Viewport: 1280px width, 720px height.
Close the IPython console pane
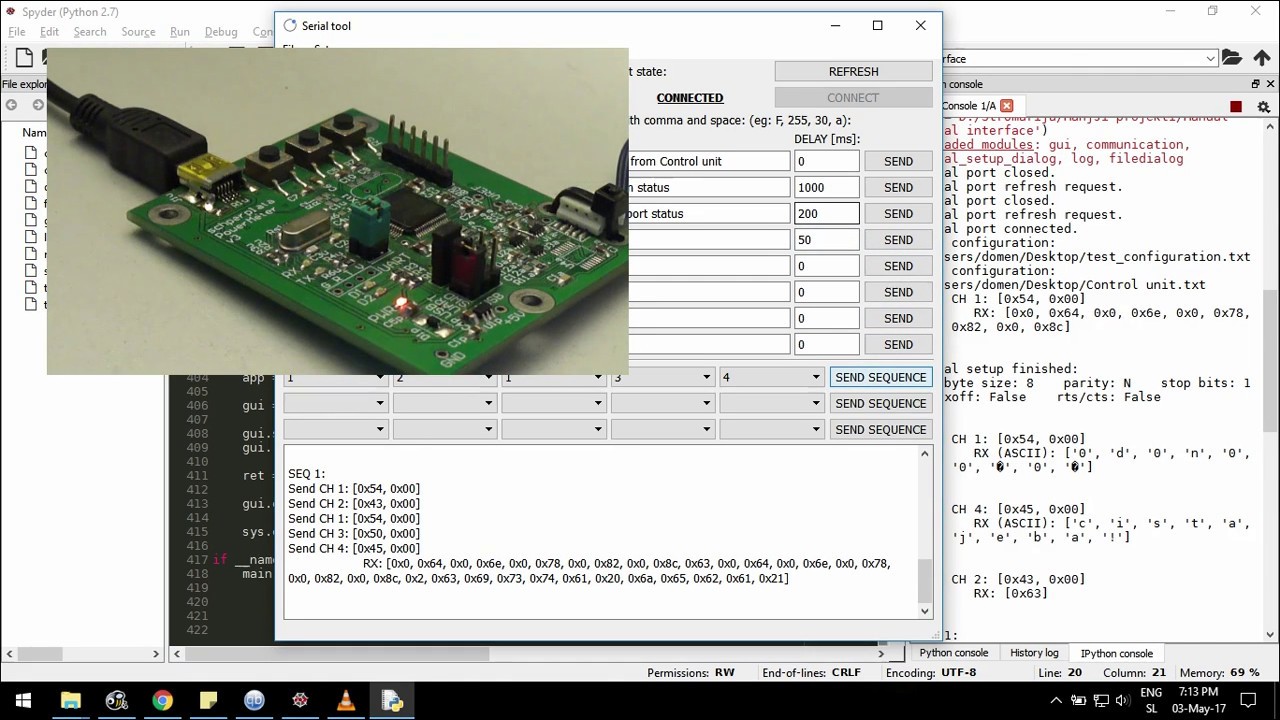tap(1271, 84)
